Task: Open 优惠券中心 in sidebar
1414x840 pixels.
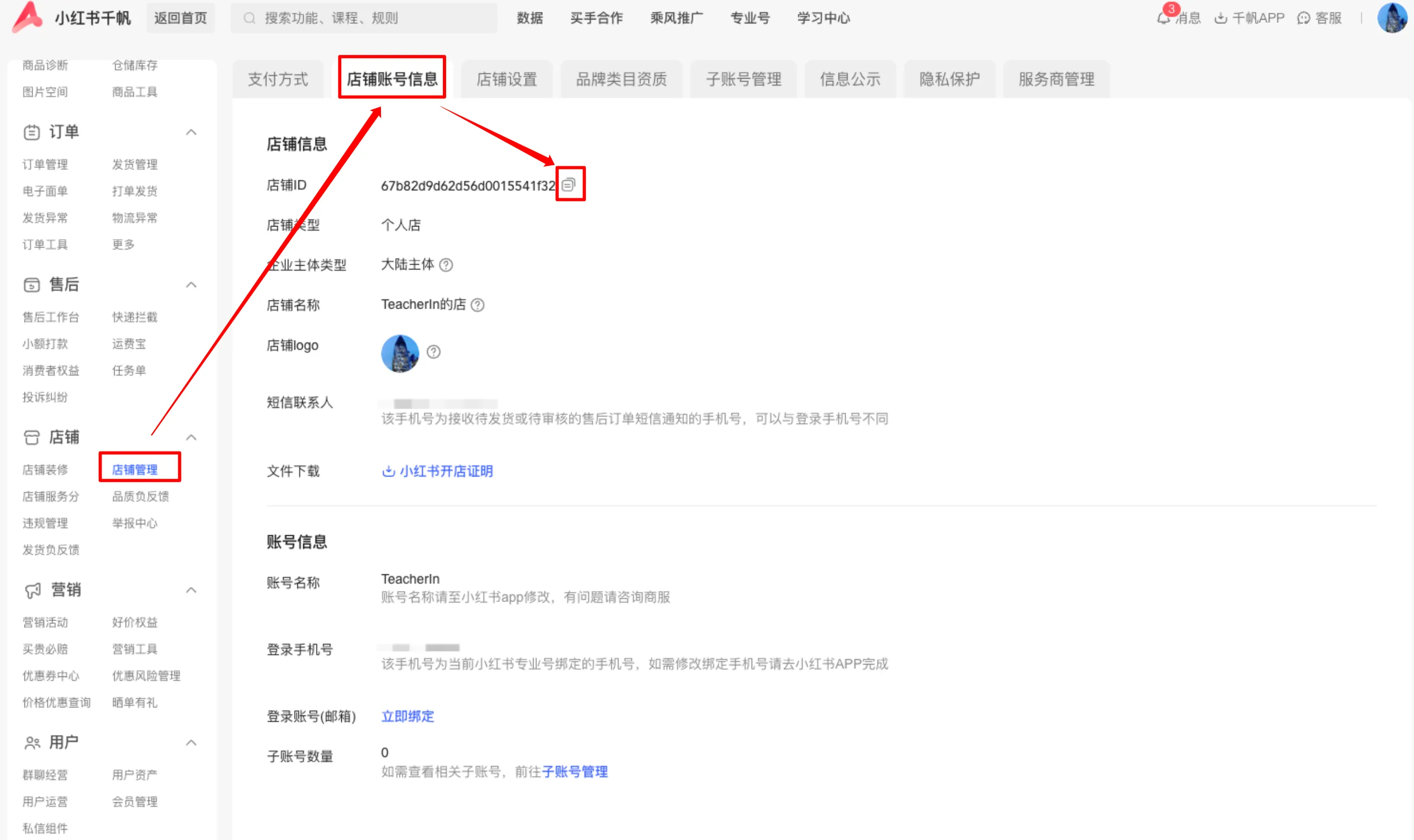Action: [x=51, y=676]
